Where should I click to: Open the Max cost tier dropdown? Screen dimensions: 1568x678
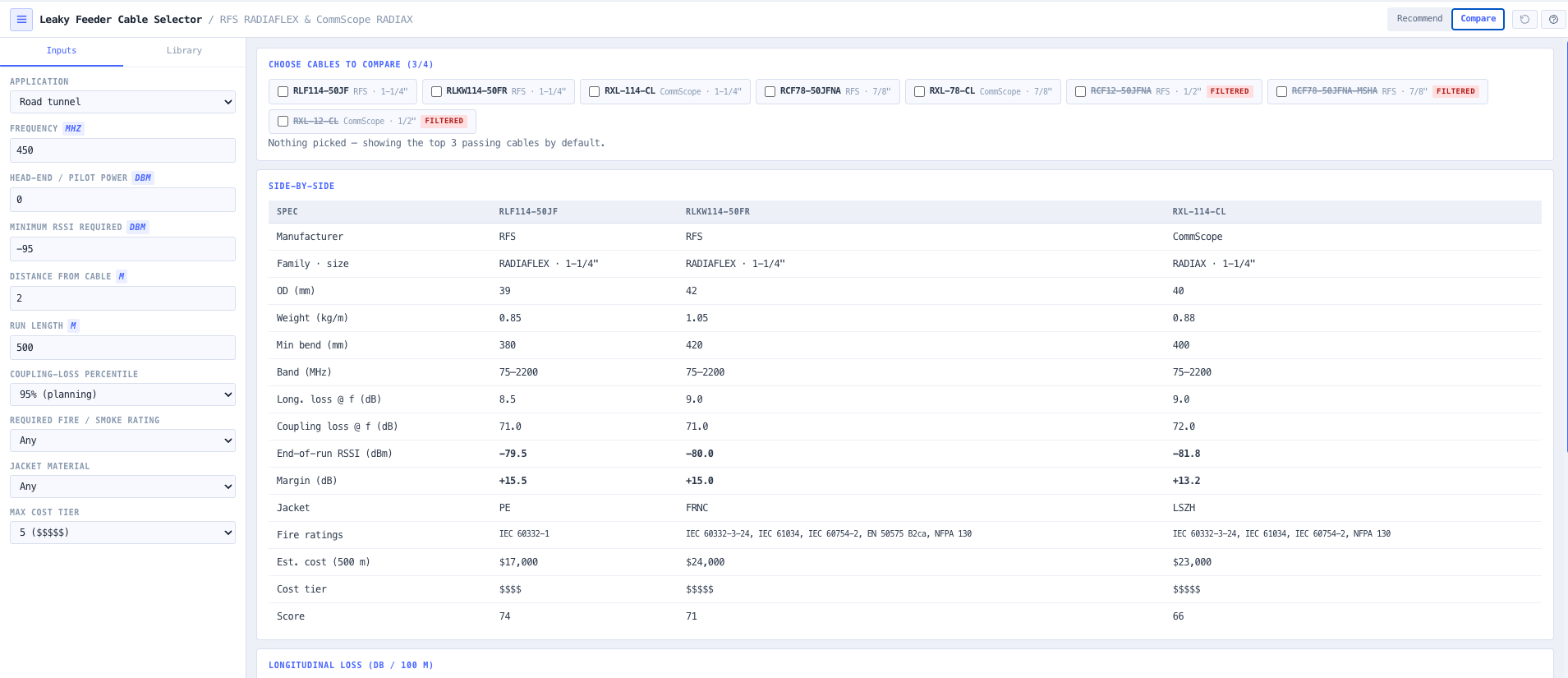pyautogui.click(x=122, y=533)
